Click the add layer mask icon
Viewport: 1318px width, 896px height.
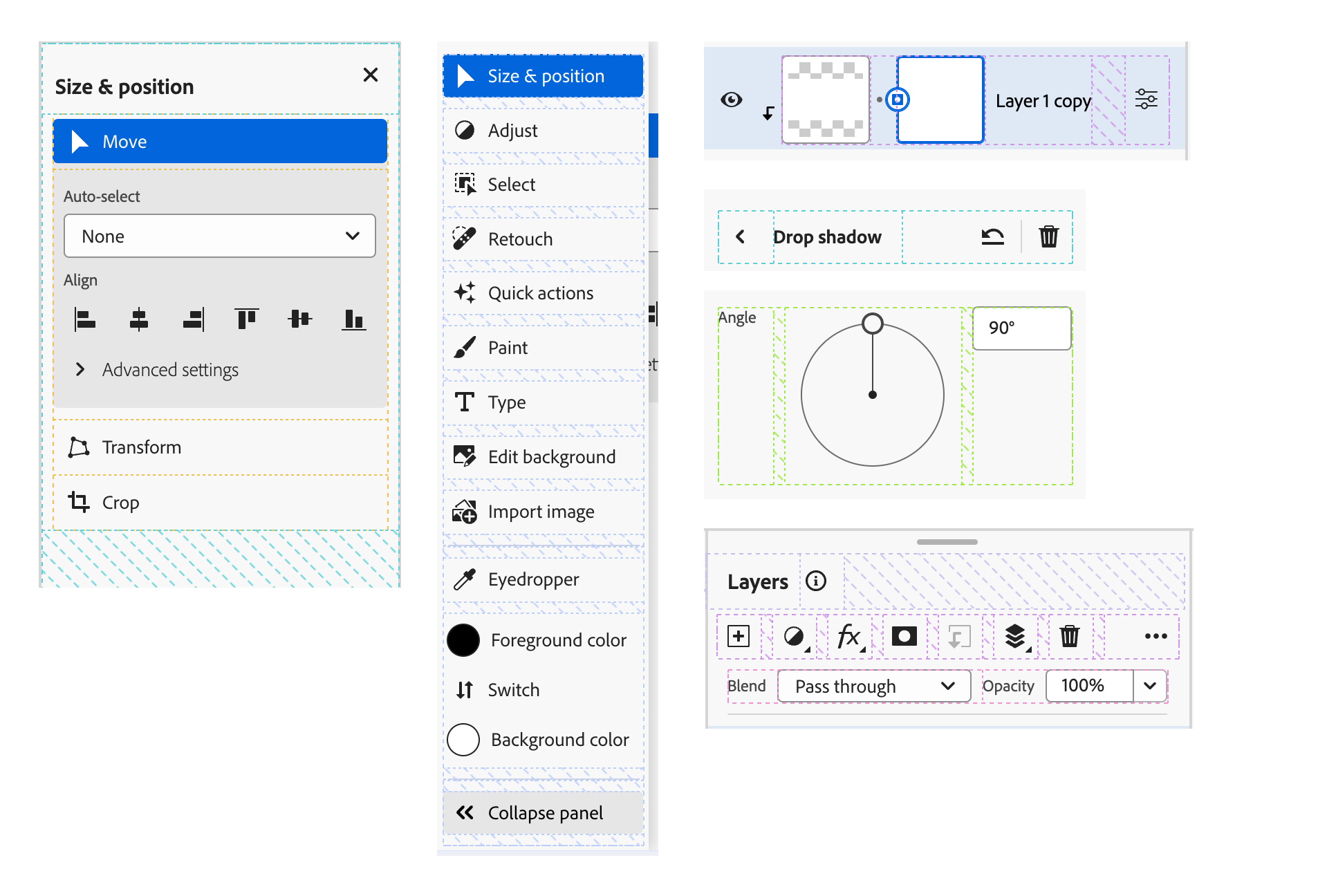tap(904, 636)
